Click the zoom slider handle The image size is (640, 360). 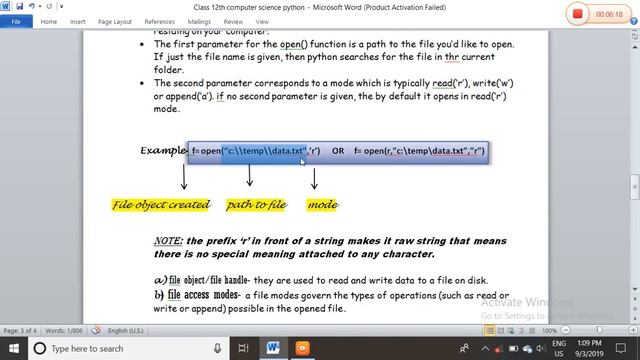[x=599, y=330]
